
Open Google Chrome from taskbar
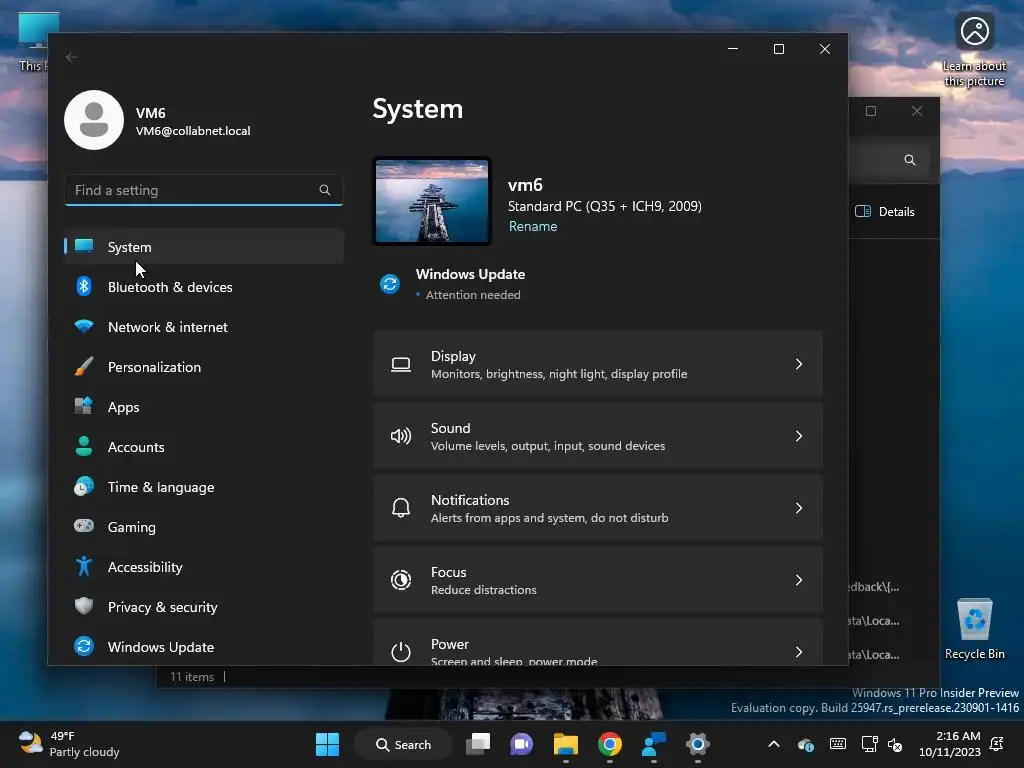click(x=610, y=744)
